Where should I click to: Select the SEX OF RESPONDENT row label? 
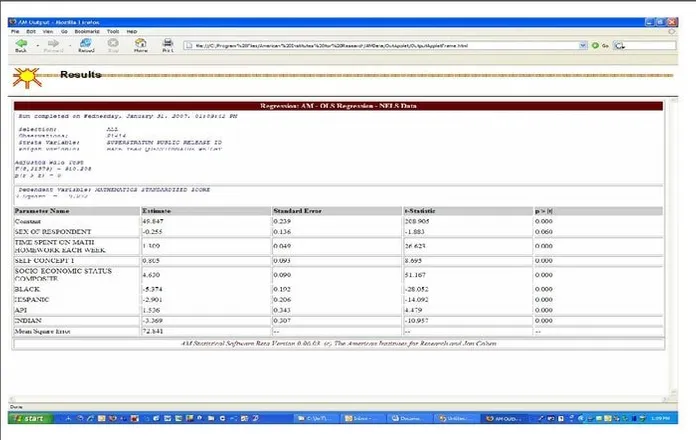coord(52,232)
